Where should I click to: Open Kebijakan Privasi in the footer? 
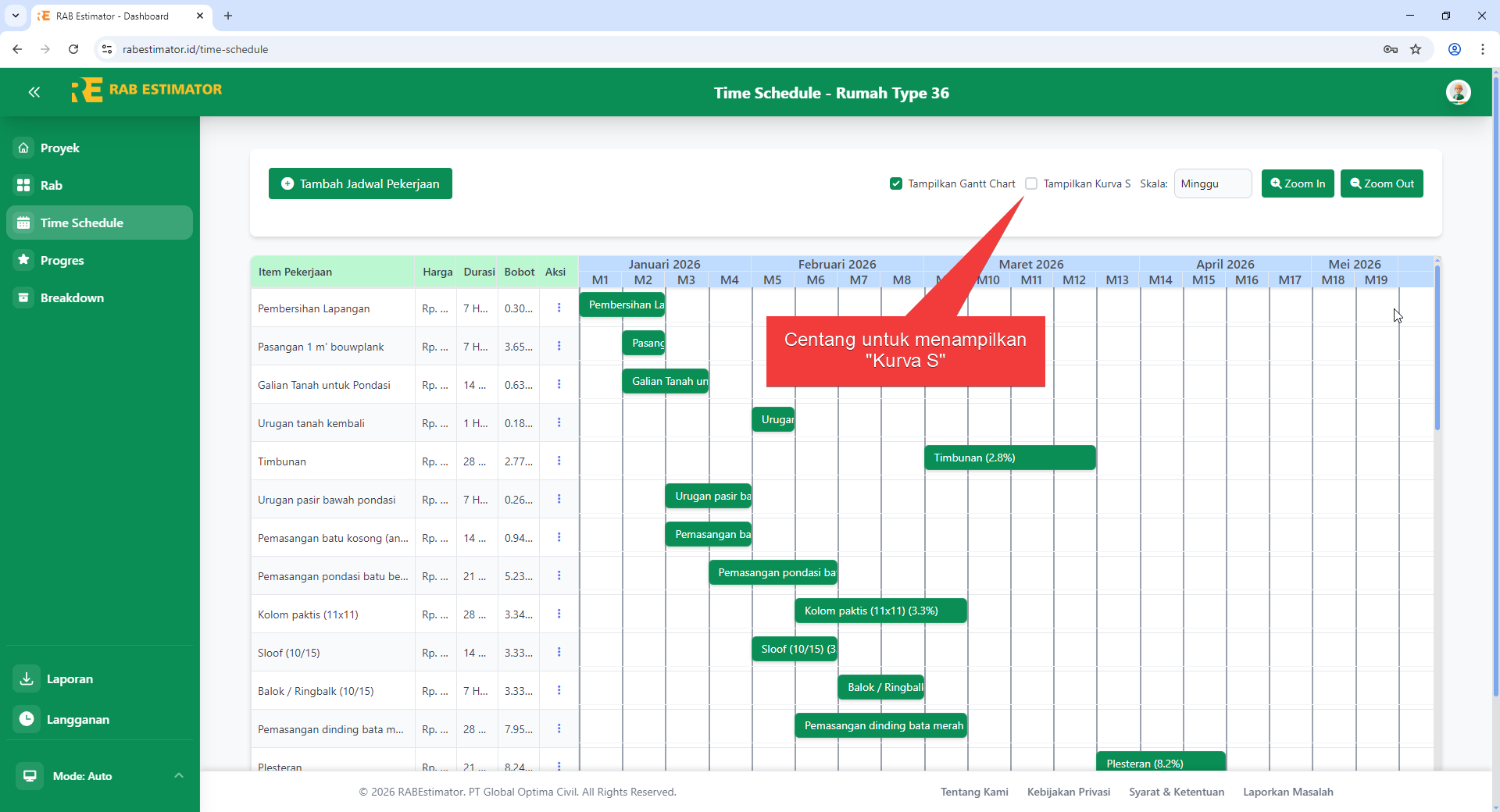coord(1069,792)
